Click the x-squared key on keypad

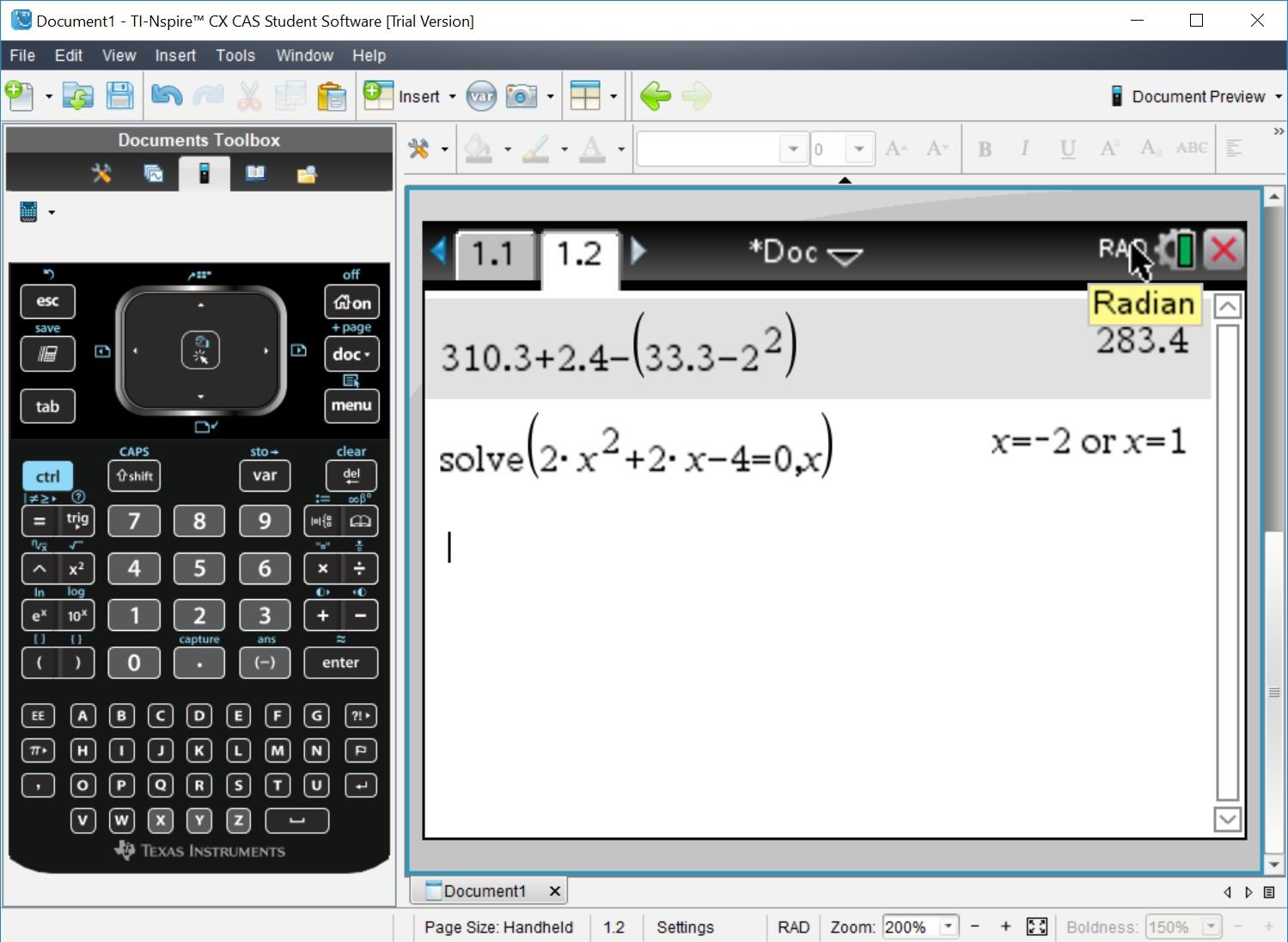[x=76, y=568]
